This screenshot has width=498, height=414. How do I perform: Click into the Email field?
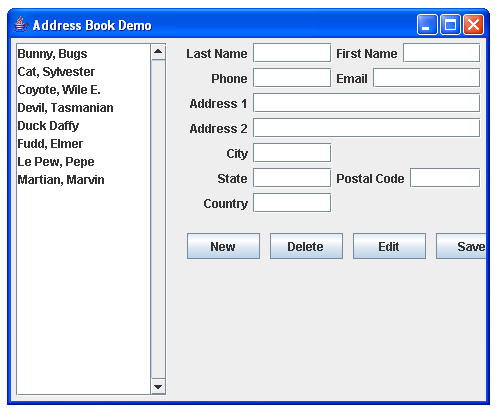[x=427, y=78]
